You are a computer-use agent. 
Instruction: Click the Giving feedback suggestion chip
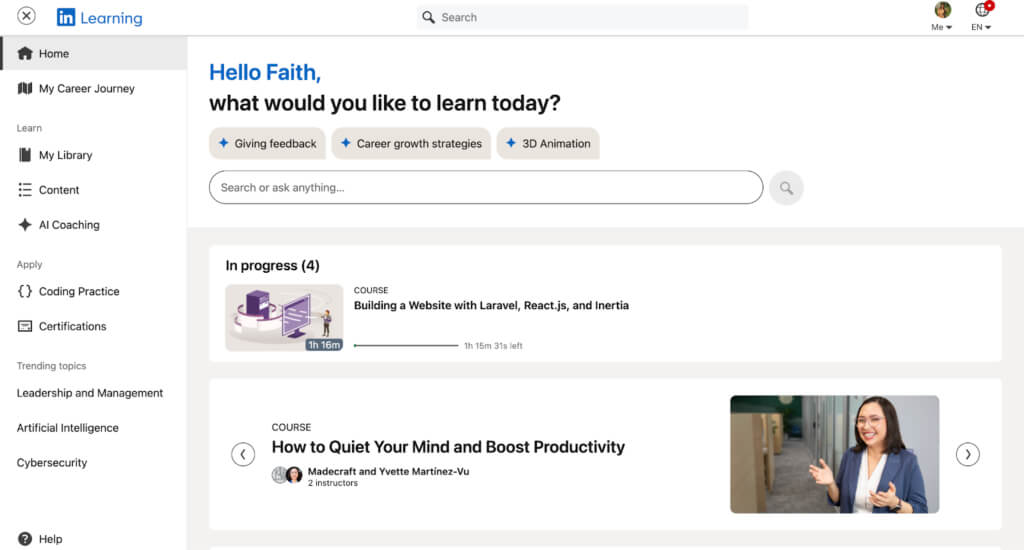[x=267, y=143]
